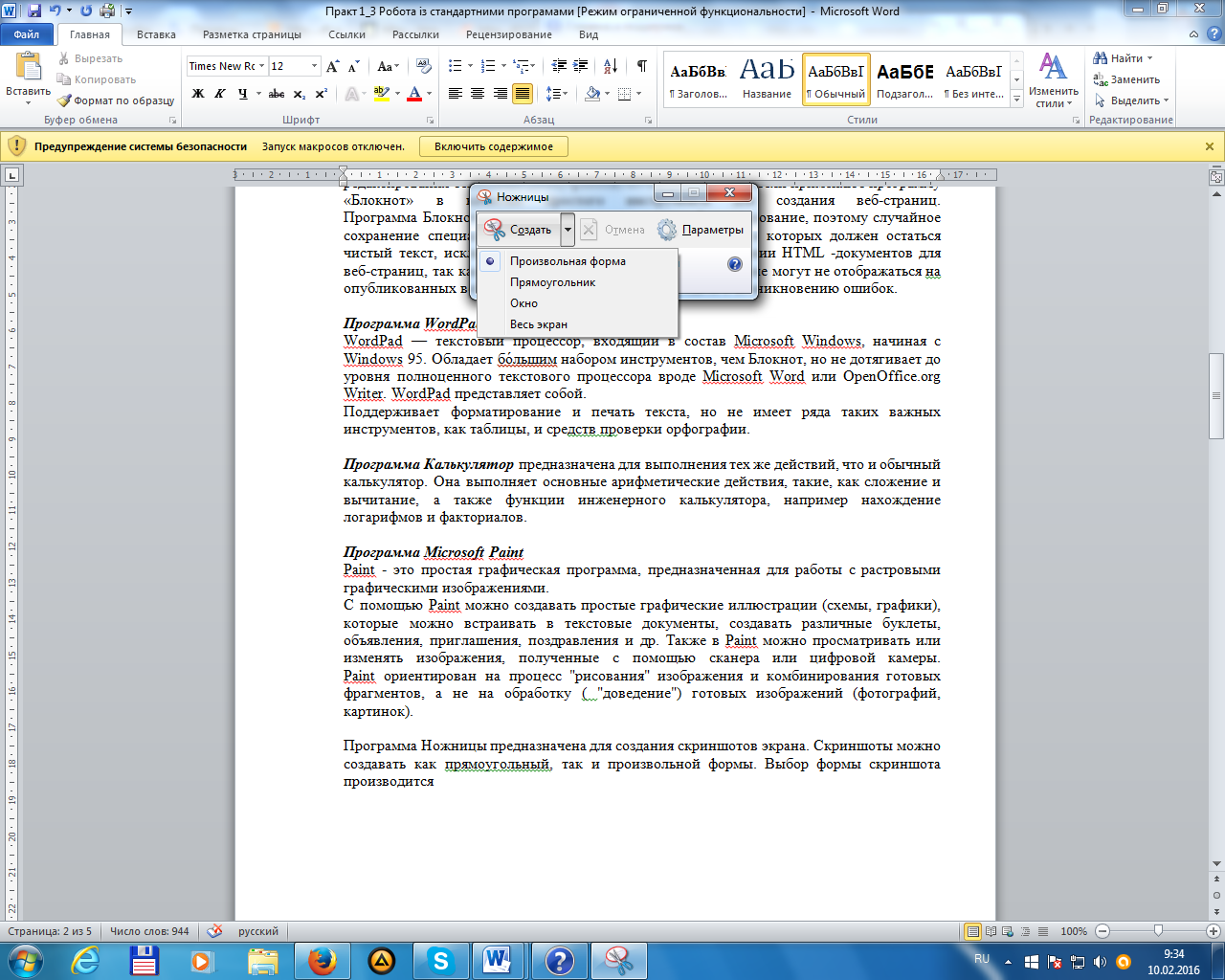
Task: Switch to the Рецензирование tab
Action: (x=509, y=34)
